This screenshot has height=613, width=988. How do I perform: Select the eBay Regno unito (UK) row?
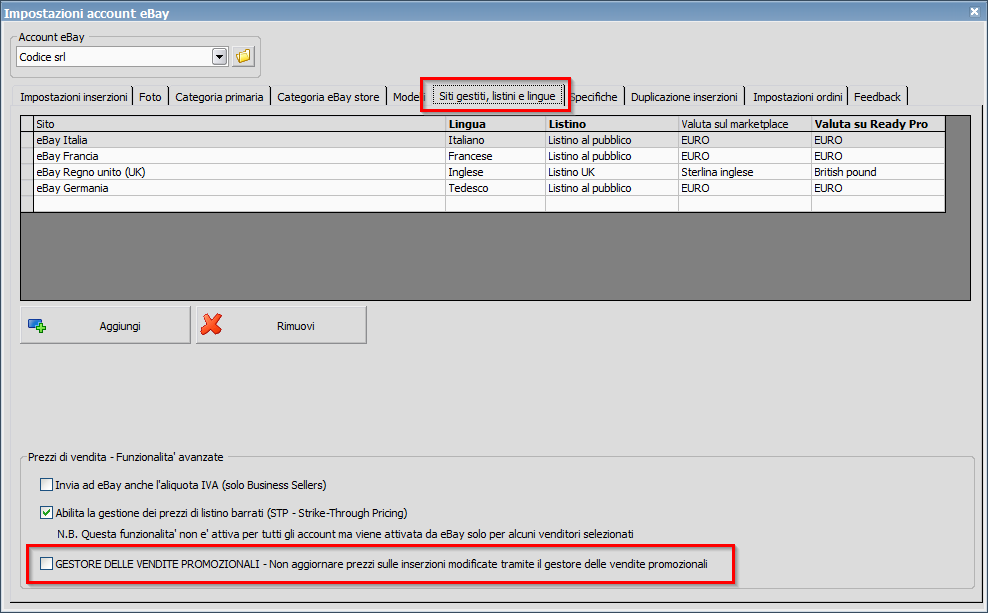(x=483, y=172)
